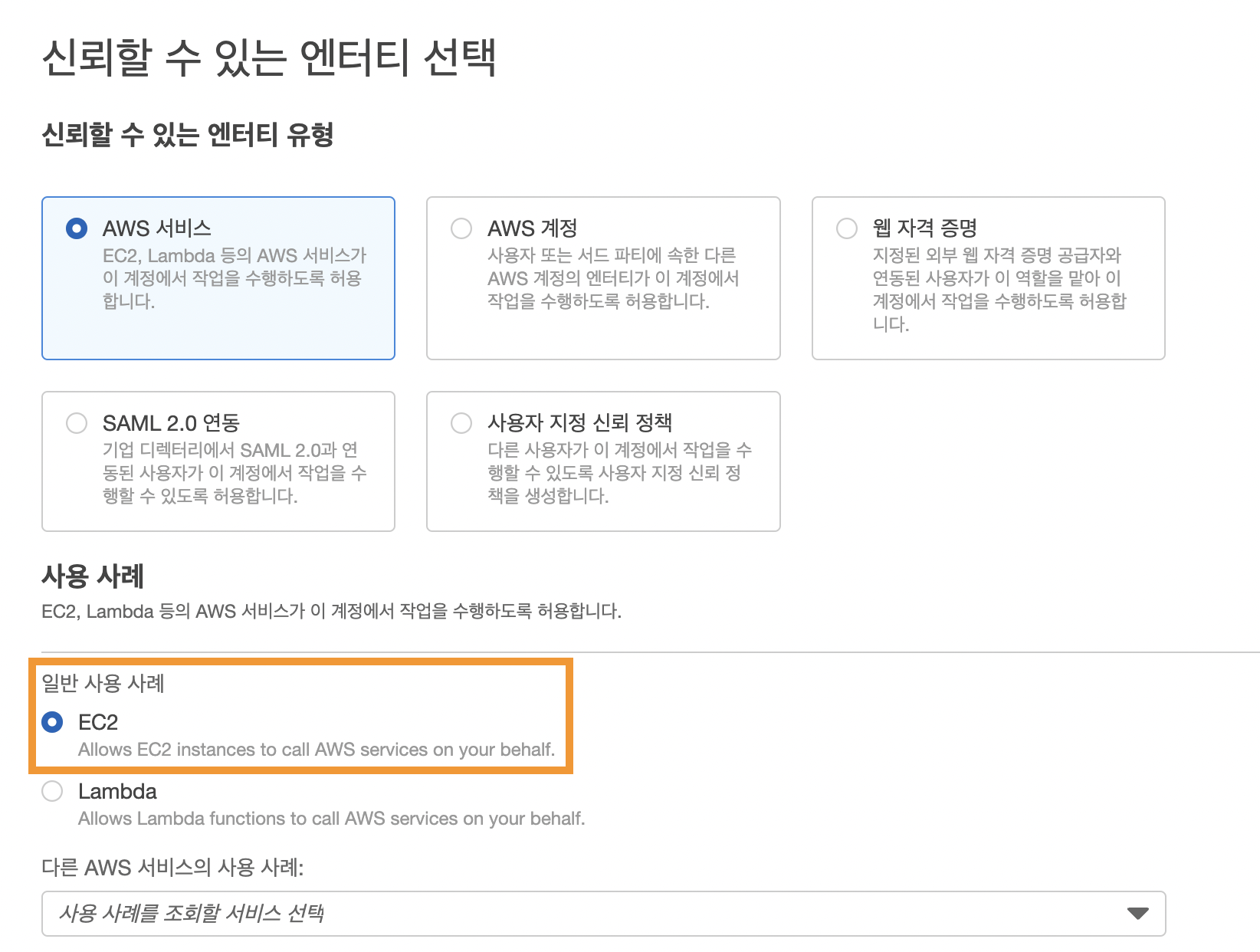This screenshot has width=1260, height=952.
Task: Click the 사용자 지정 신뢰 정책 card description
Action: 620,473
